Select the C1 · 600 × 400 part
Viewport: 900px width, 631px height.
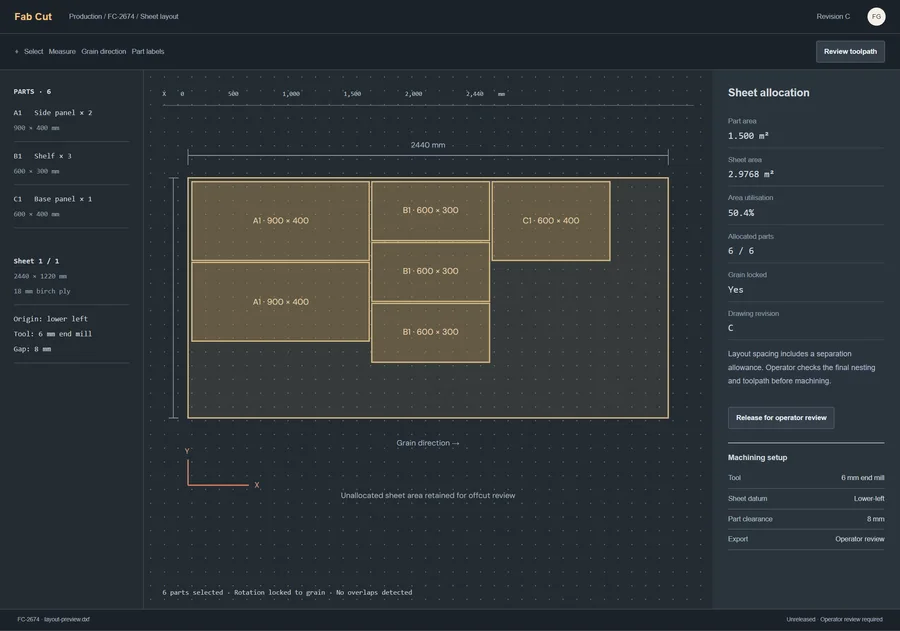(x=551, y=220)
